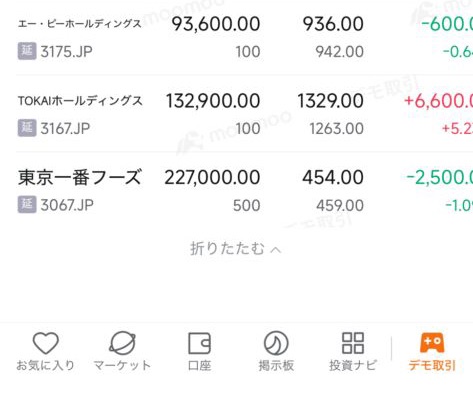The height and width of the screenshot is (405, 473).
Task: Open the Market planet icon
Action: pyautogui.click(x=122, y=343)
